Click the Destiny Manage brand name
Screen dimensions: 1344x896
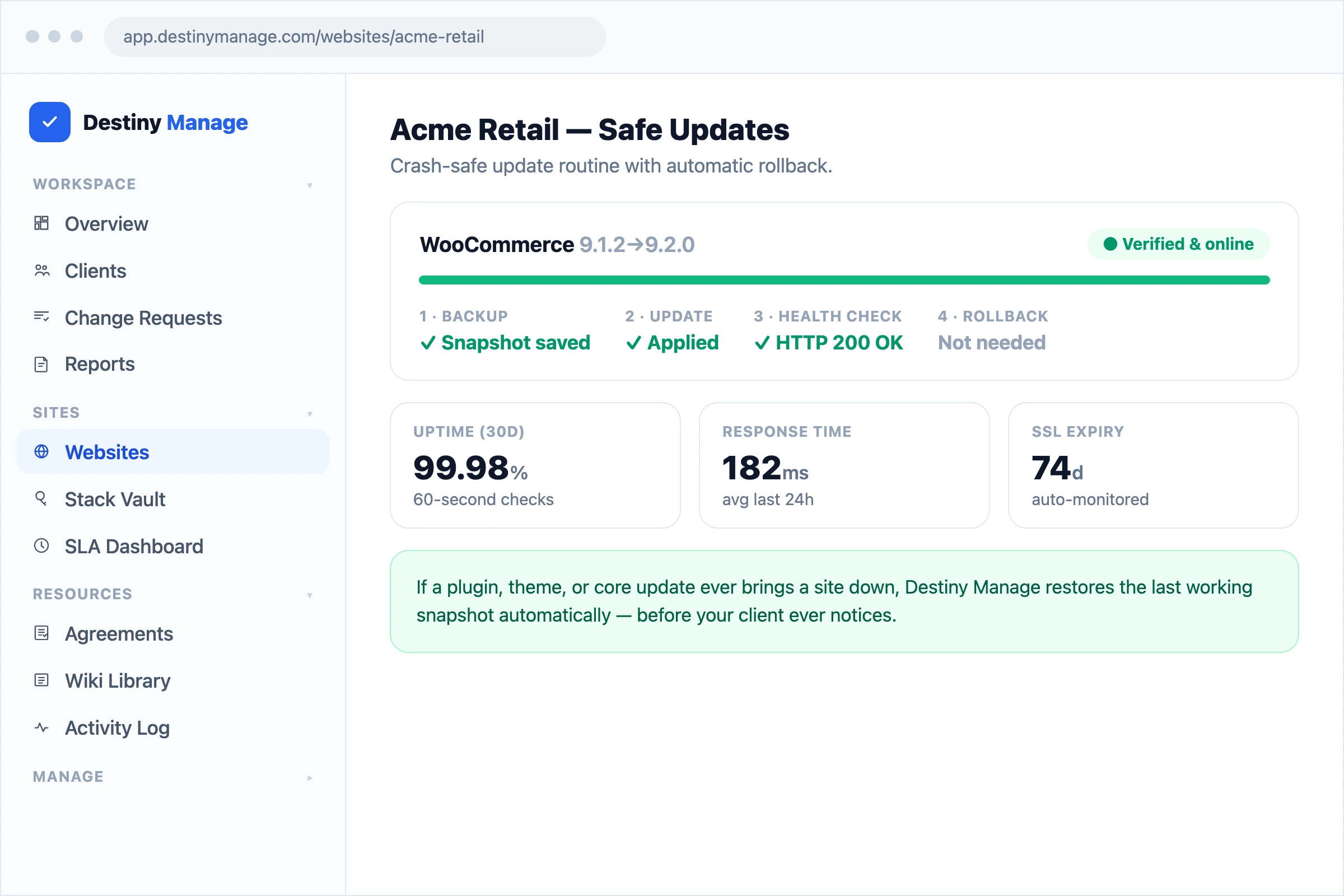(165, 122)
